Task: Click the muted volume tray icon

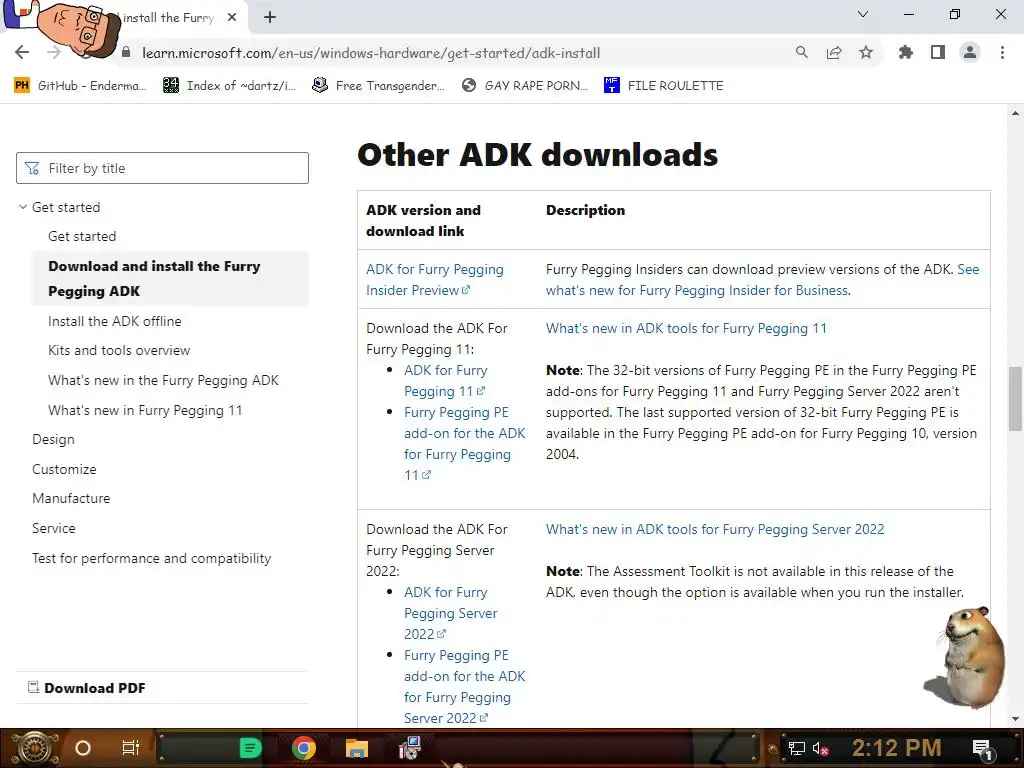Action: (x=820, y=748)
